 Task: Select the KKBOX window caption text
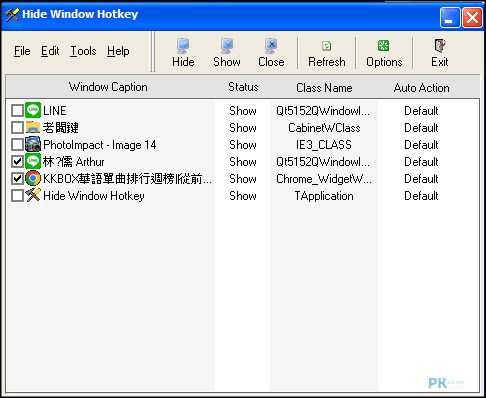(x=127, y=179)
